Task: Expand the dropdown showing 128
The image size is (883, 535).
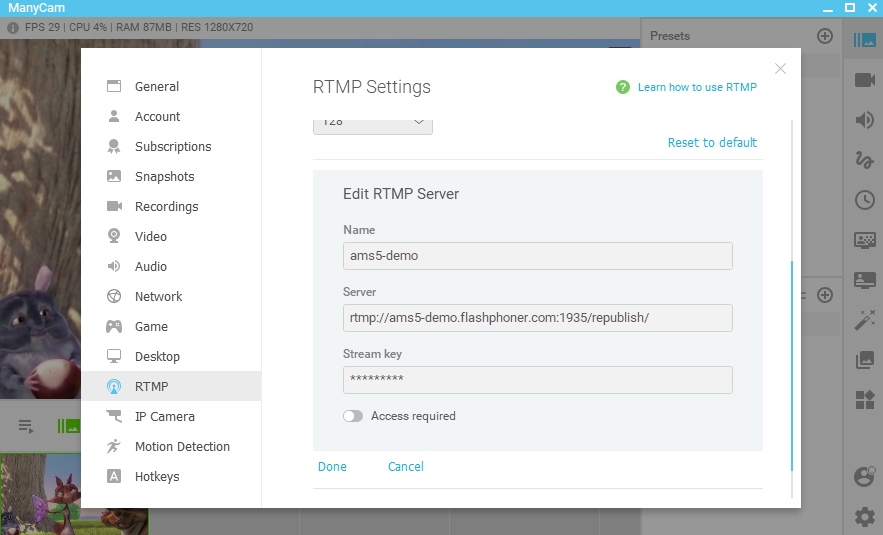Action: coord(373,123)
